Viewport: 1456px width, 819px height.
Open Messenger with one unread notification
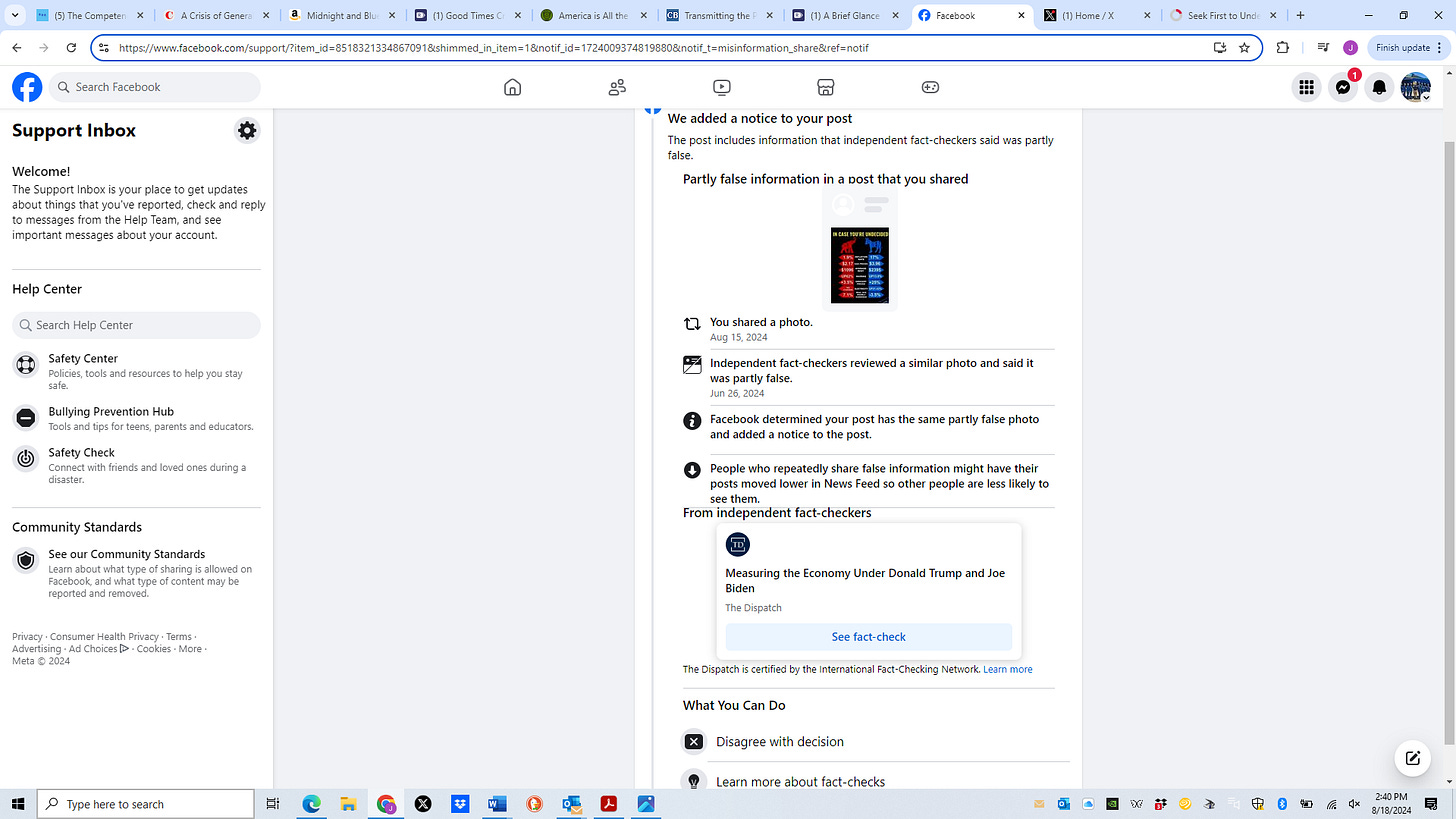tap(1343, 87)
